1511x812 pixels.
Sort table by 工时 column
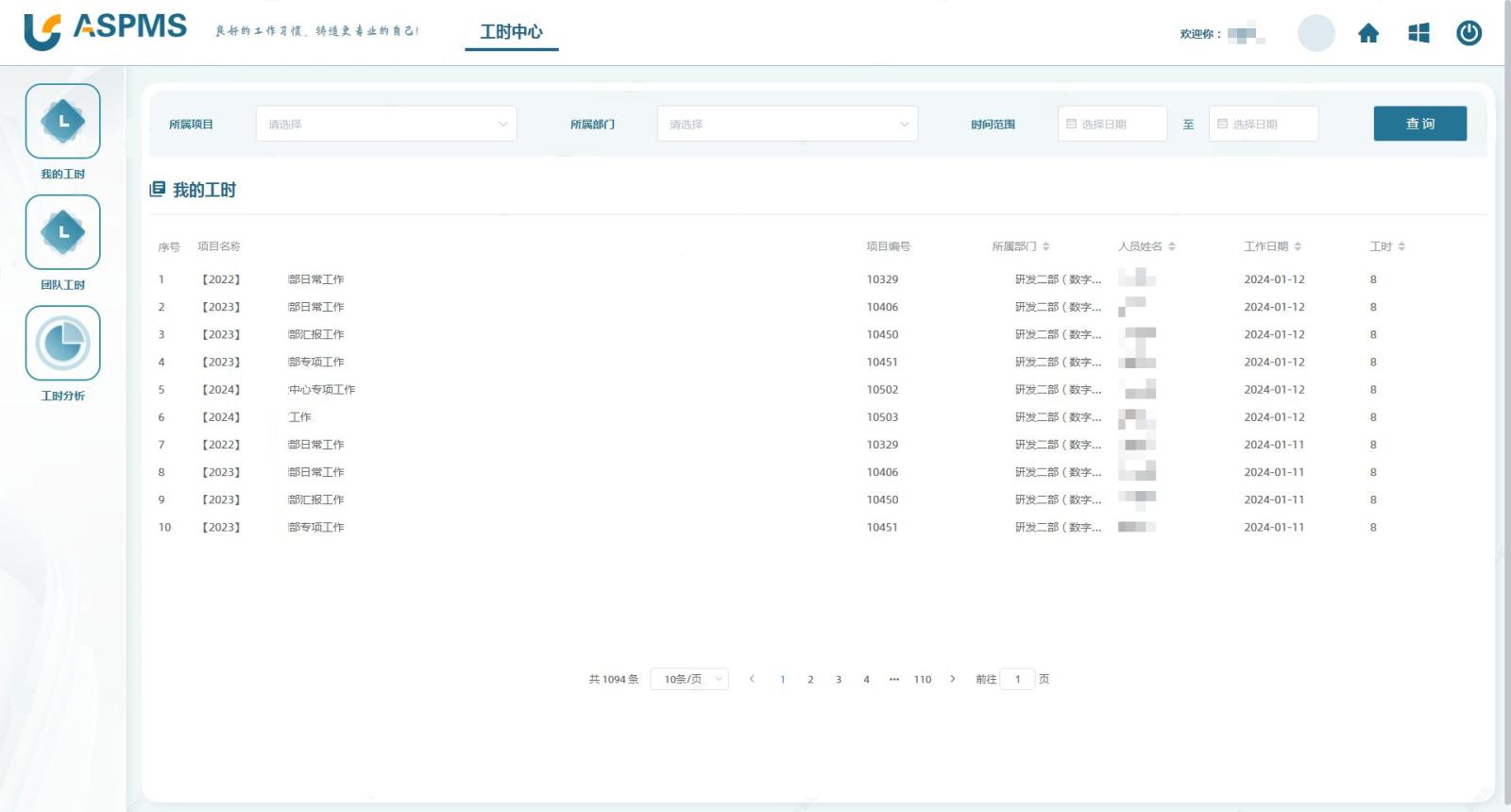pyautogui.click(x=1401, y=246)
